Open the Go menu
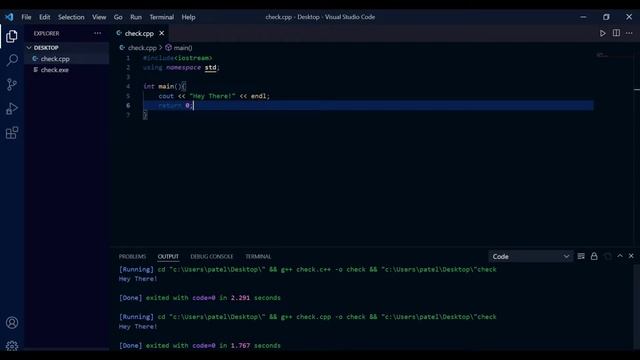 tap(118, 17)
